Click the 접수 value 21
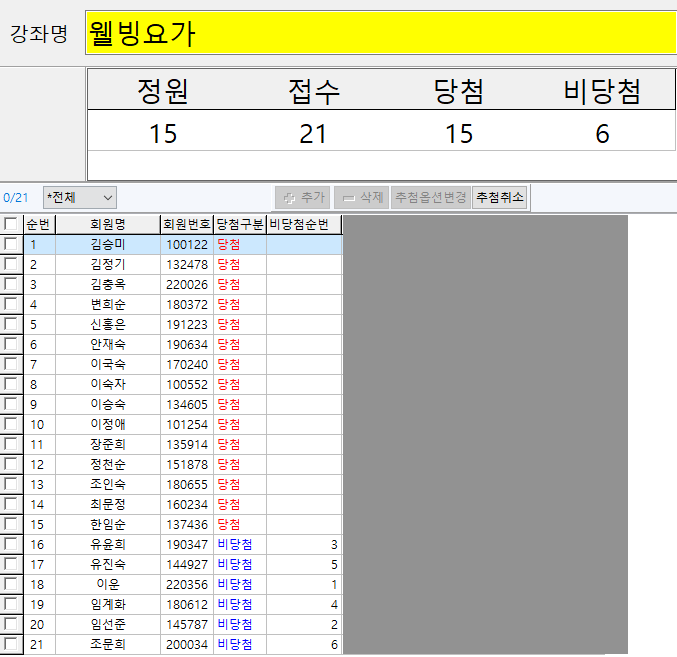 (313, 134)
